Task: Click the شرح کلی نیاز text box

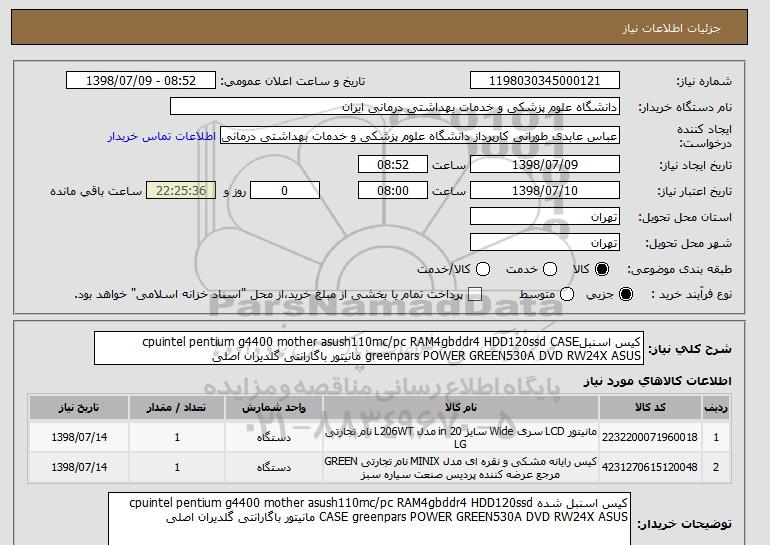Action: click(x=369, y=348)
